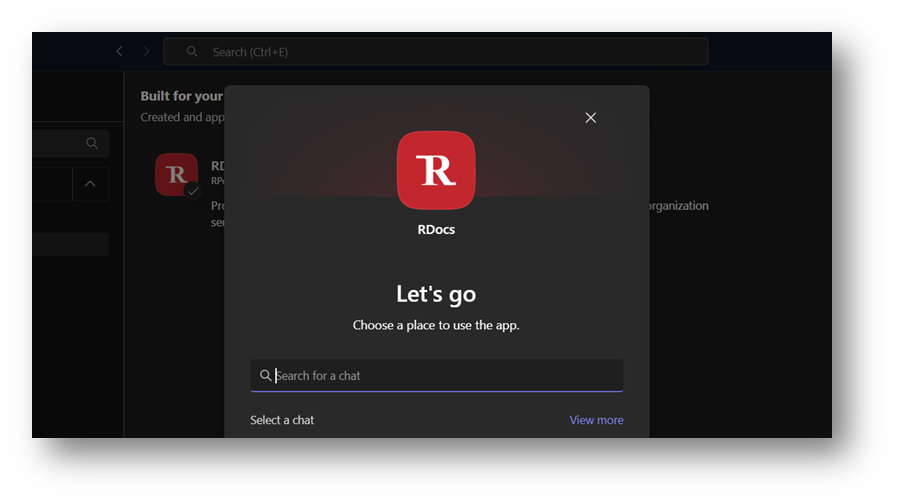Go back using the Teams back arrow
Screen dimensions: 897x503
point(120,52)
